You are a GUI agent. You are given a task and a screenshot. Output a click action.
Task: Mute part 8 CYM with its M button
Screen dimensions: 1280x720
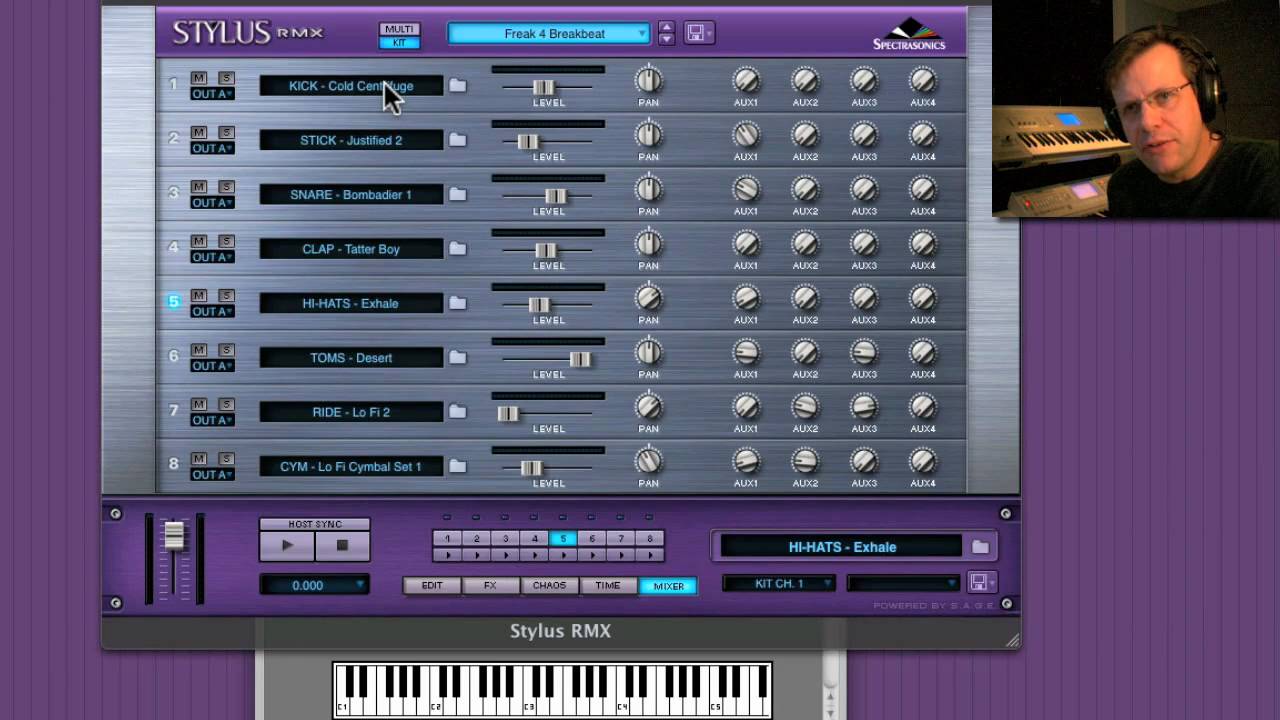pyautogui.click(x=199, y=459)
